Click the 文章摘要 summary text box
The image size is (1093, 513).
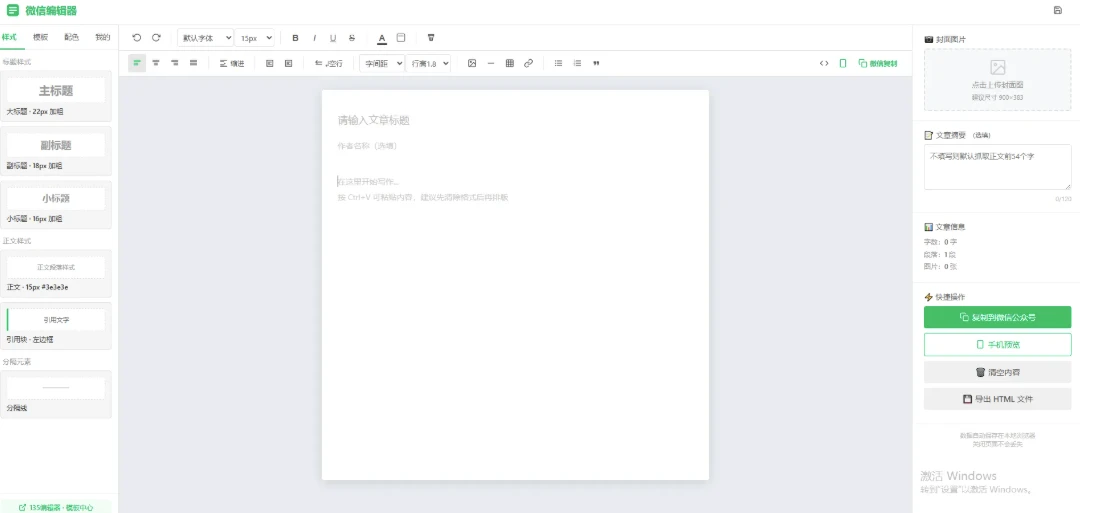(998, 167)
